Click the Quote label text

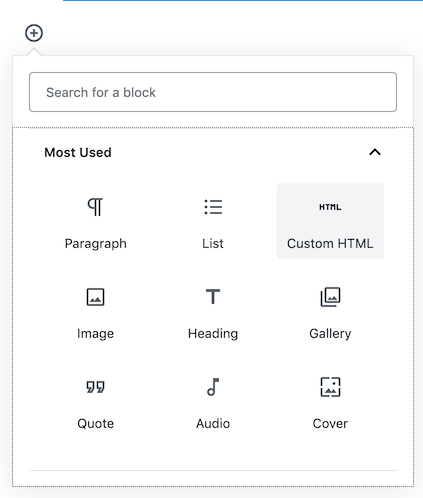tap(96, 424)
